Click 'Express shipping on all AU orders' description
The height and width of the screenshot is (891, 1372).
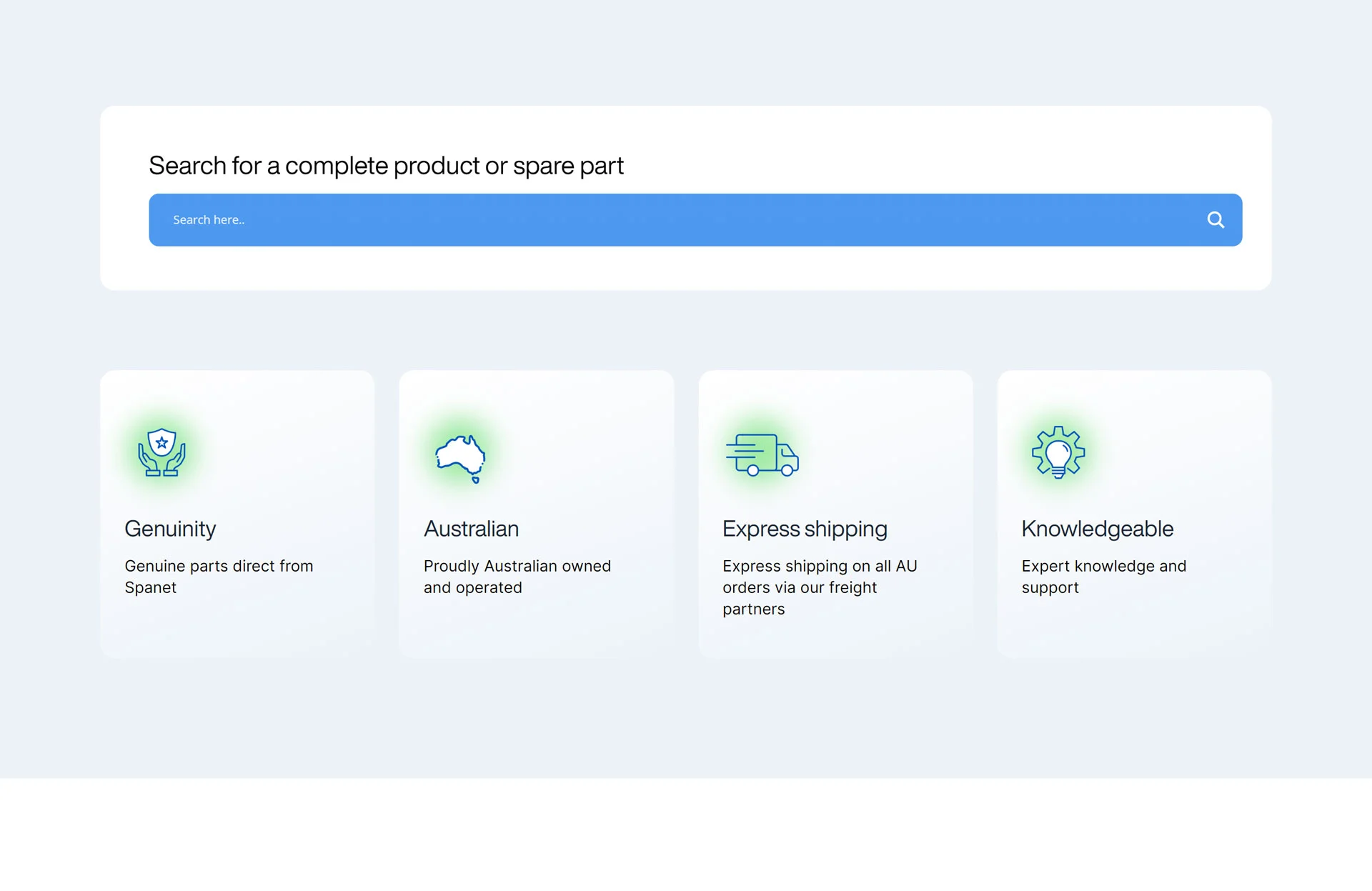pyautogui.click(x=820, y=587)
